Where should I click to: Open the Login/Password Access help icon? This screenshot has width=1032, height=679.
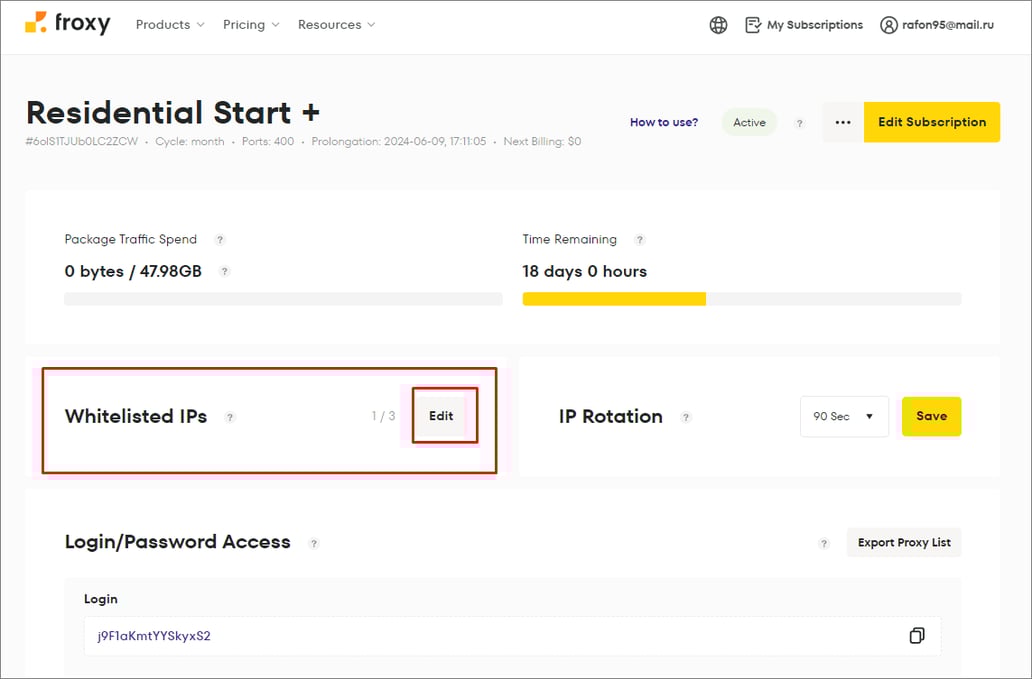click(x=314, y=543)
